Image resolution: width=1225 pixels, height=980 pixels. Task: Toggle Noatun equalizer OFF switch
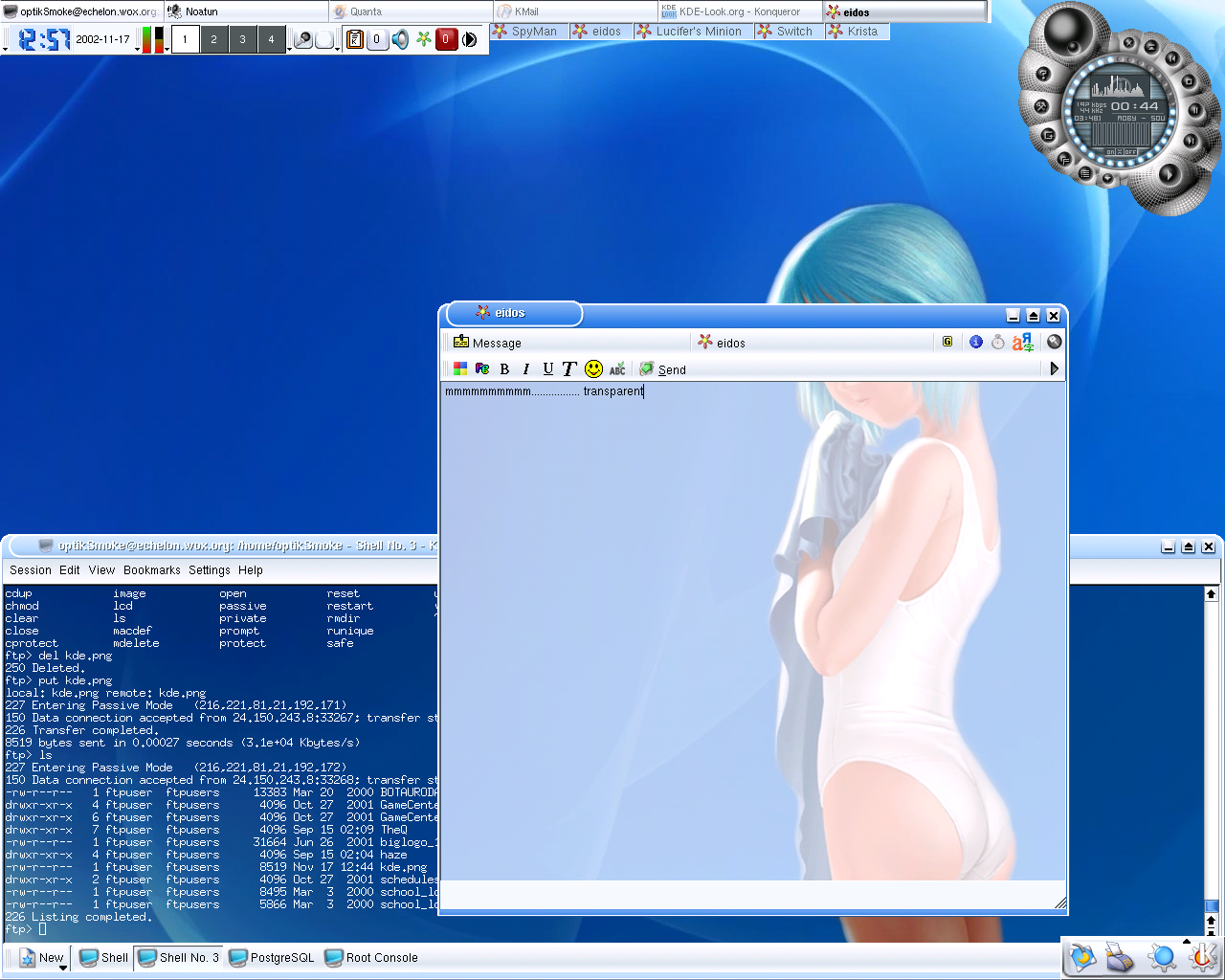pos(1131,152)
